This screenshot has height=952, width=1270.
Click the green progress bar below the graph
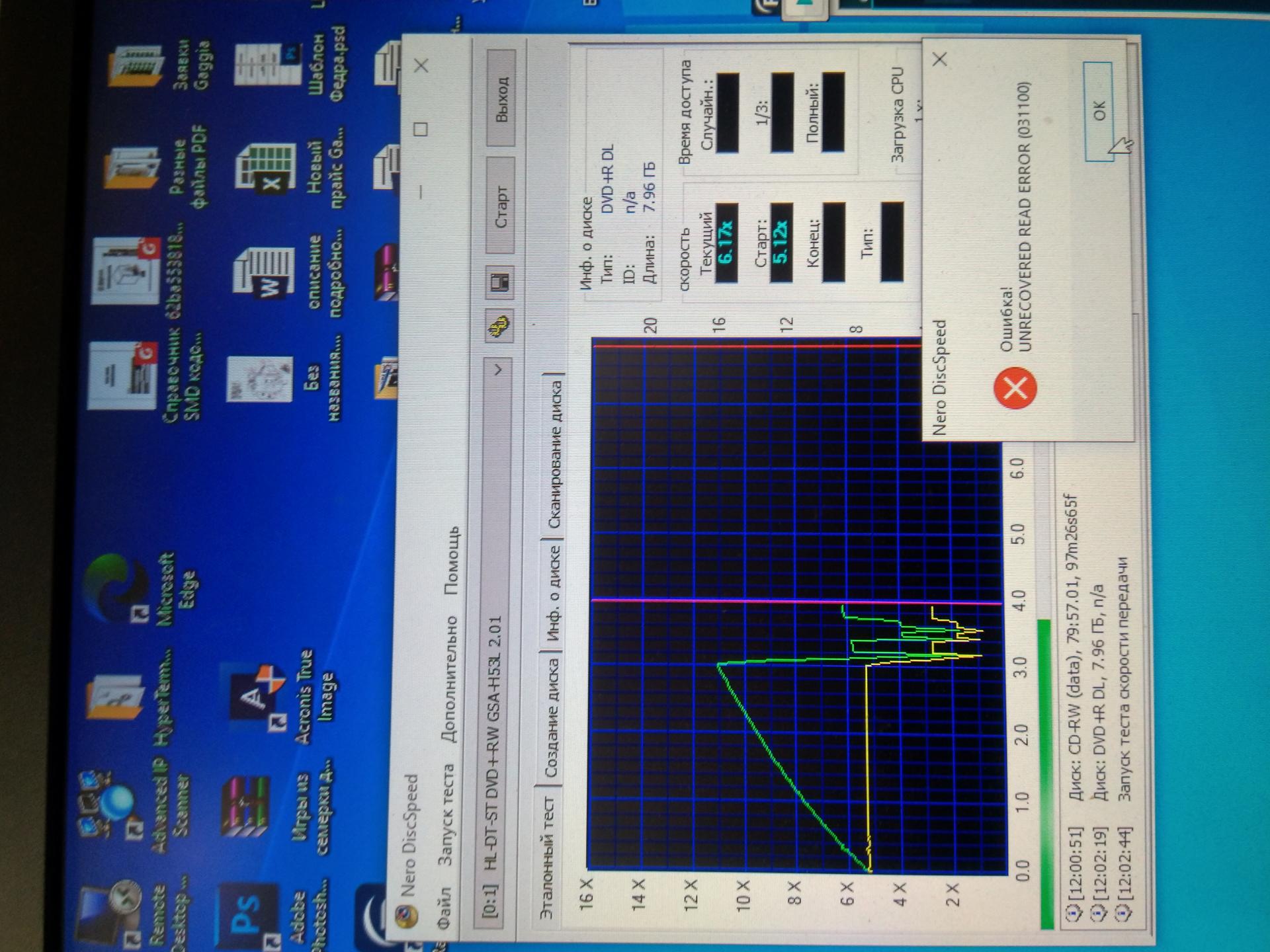click(x=1045, y=773)
